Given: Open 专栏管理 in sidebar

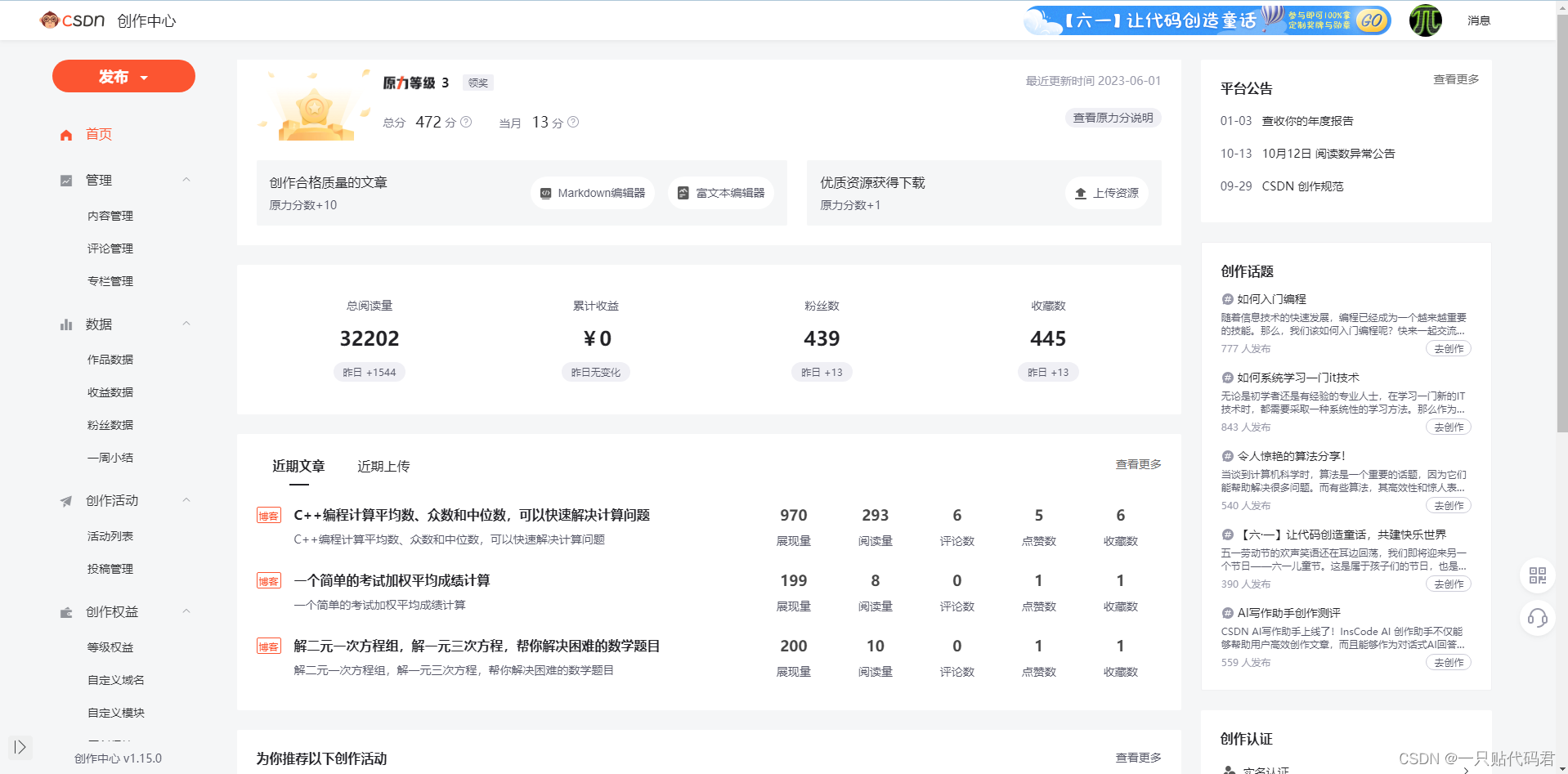Looking at the screenshot, I should point(110,281).
